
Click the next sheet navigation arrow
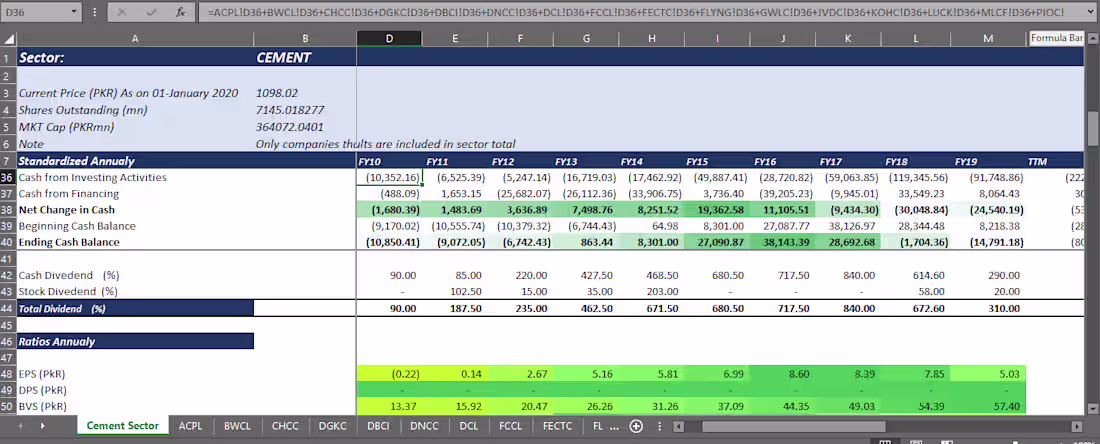(43, 426)
